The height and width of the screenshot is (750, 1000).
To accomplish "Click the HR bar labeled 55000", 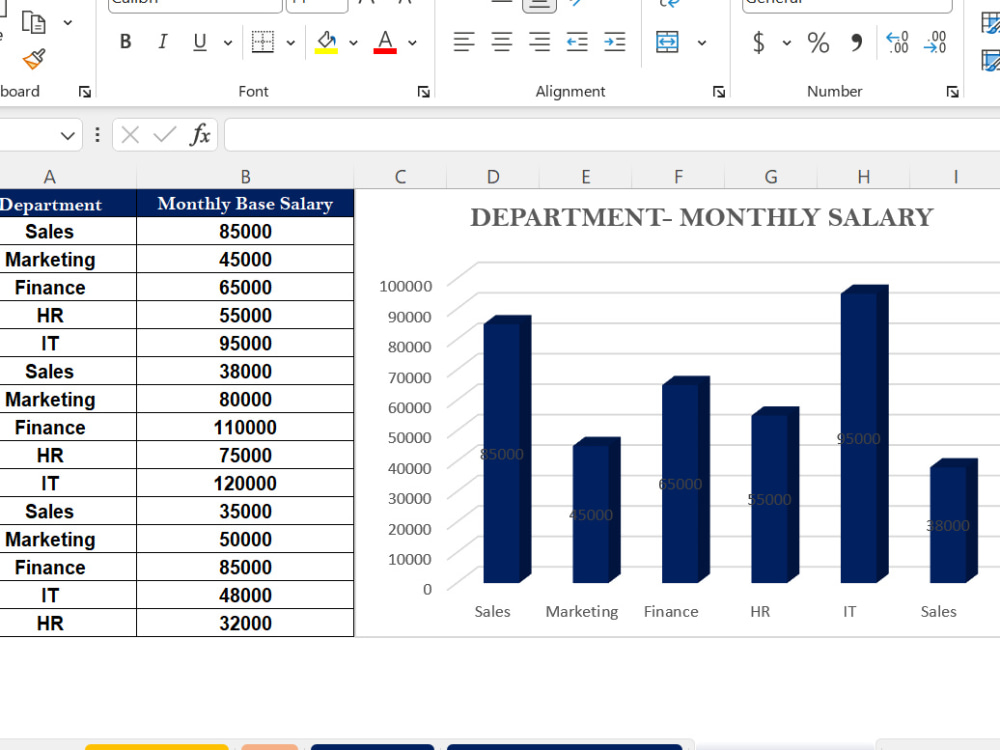I will (x=775, y=495).
